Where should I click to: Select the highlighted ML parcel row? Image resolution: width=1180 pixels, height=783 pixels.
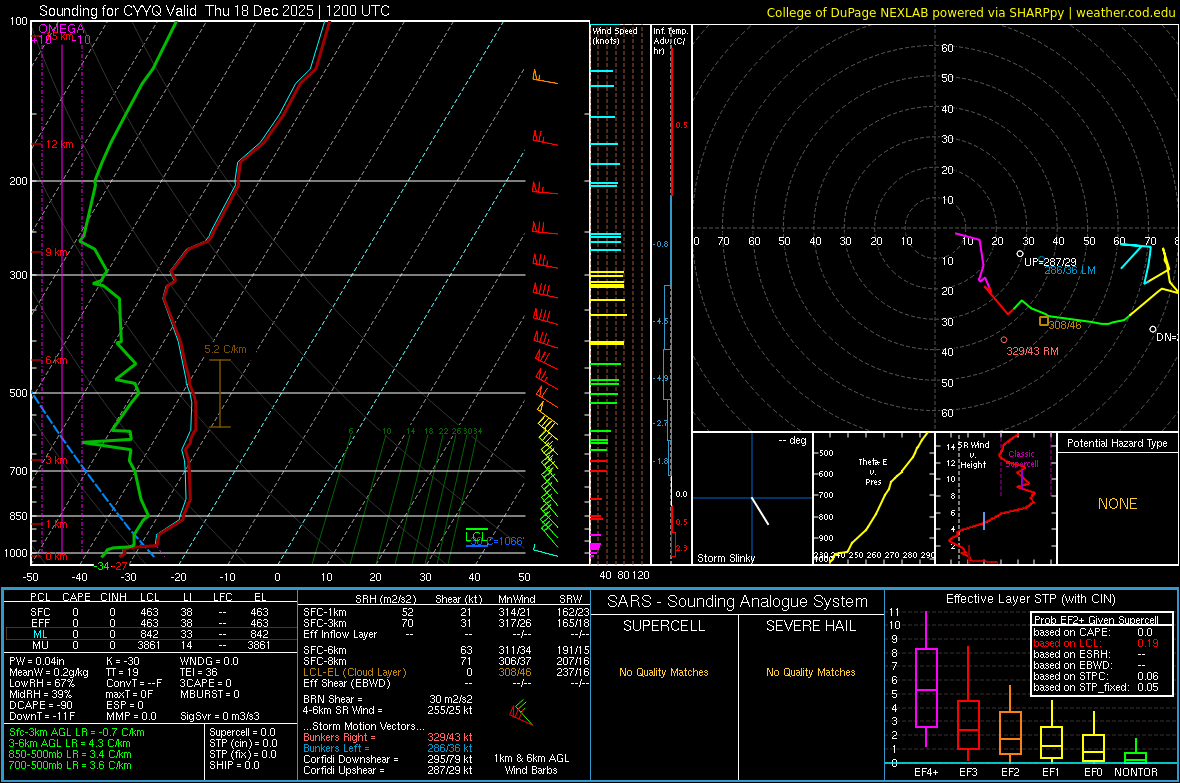point(151,634)
